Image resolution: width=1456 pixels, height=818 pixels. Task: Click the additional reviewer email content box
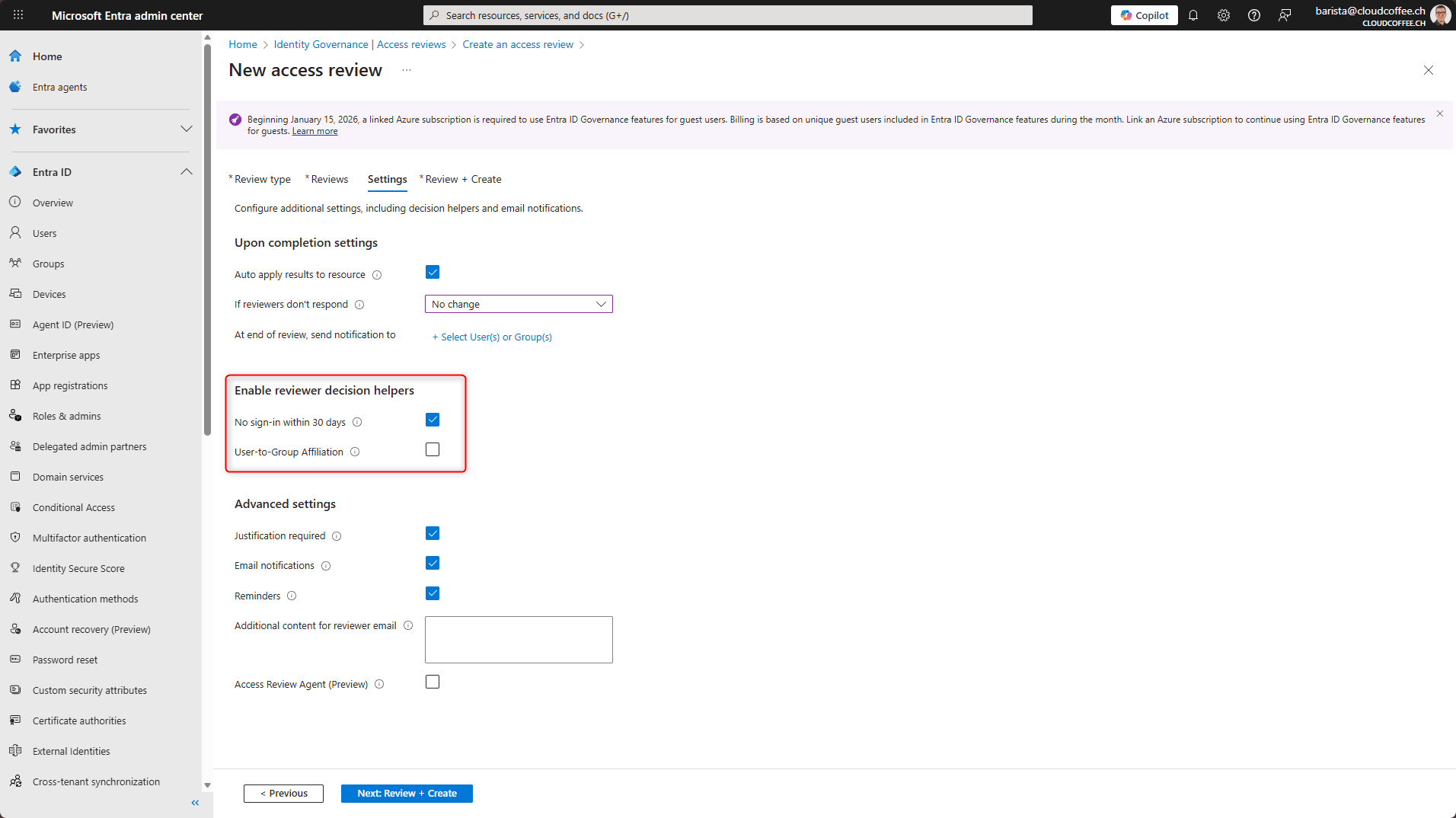coord(519,640)
